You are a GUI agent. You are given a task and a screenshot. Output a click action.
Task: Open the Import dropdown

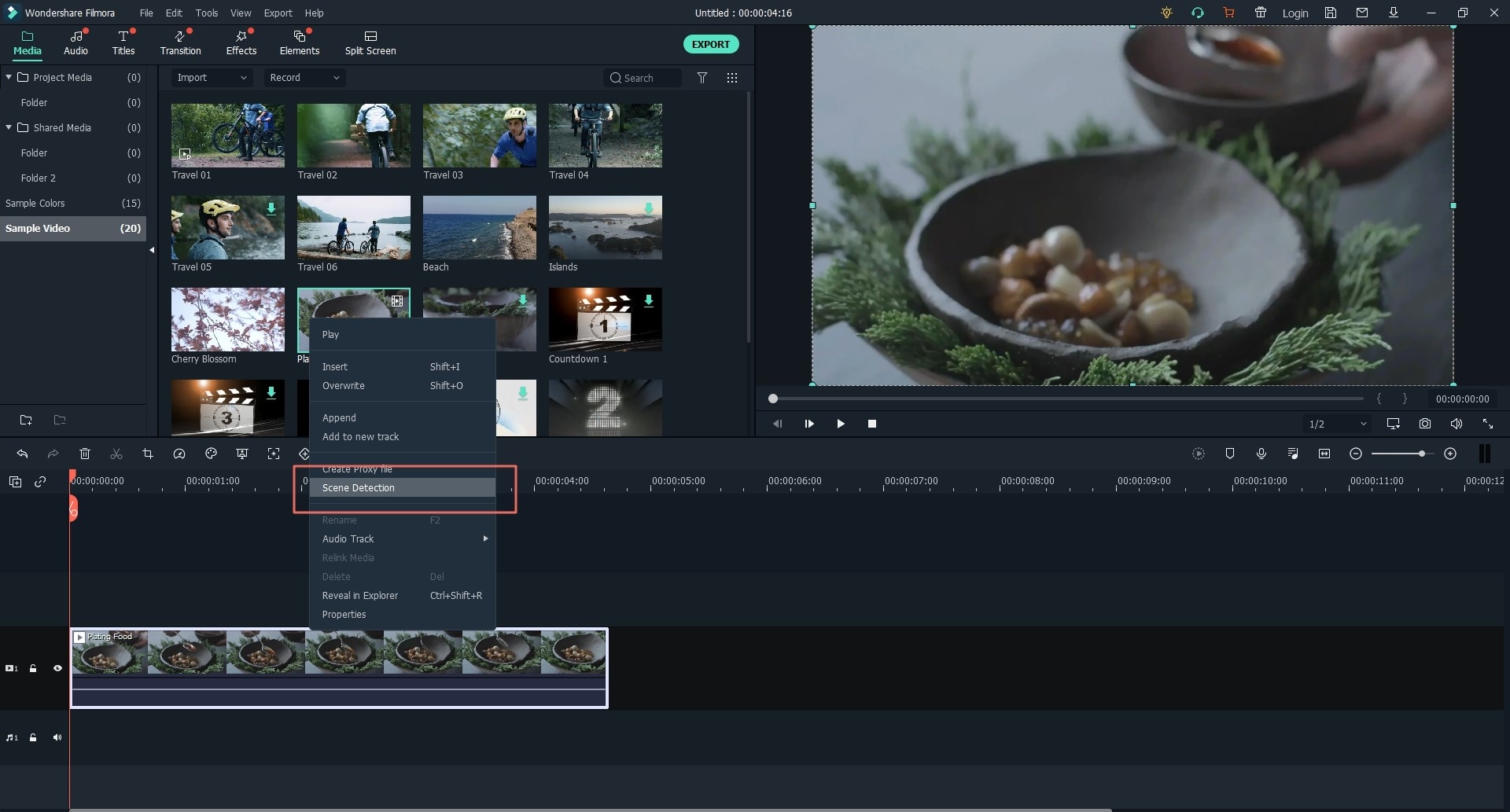[x=212, y=78]
